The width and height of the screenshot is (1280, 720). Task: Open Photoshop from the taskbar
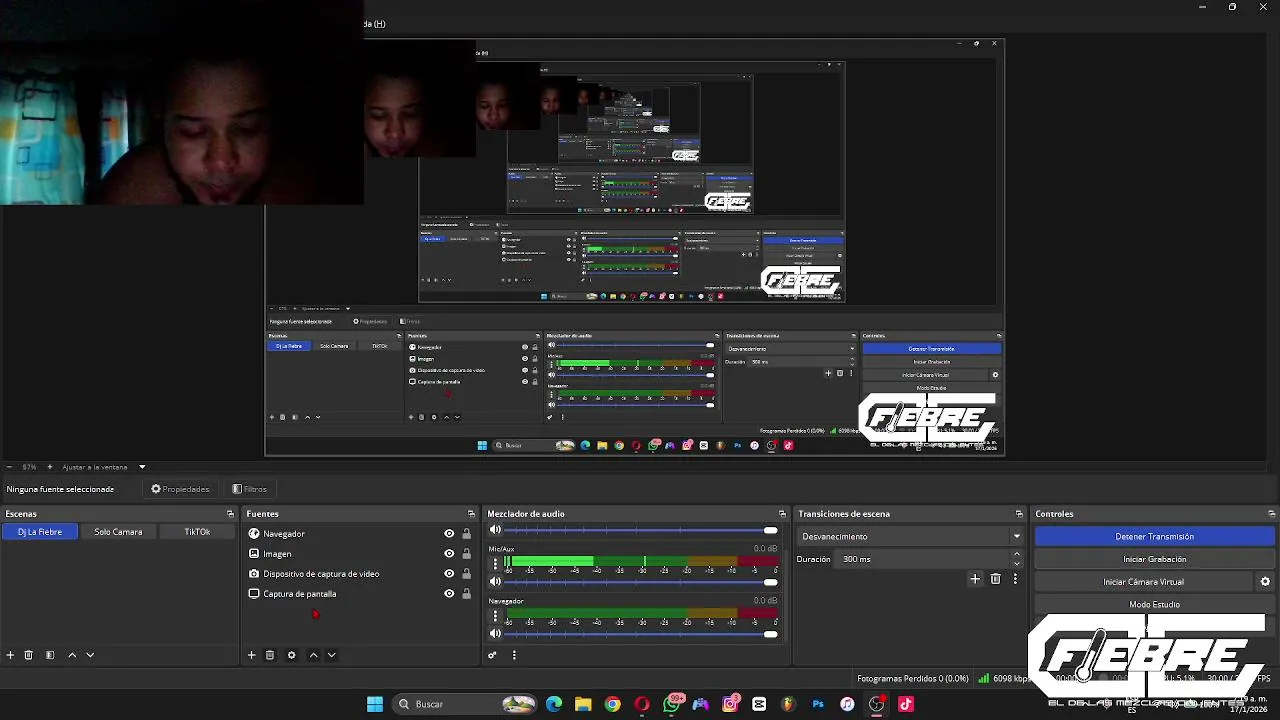click(x=818, y=704)
